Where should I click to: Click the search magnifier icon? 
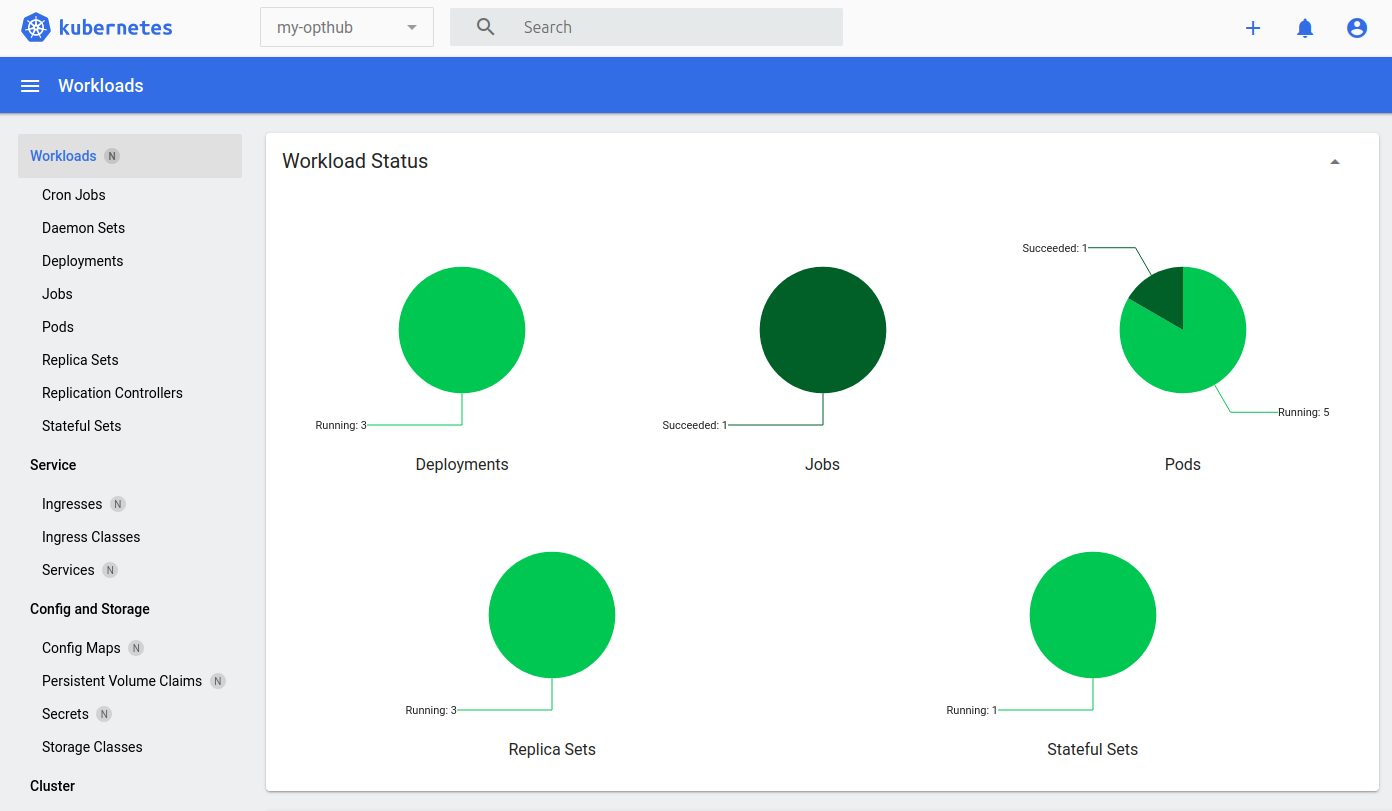(486, 27)
